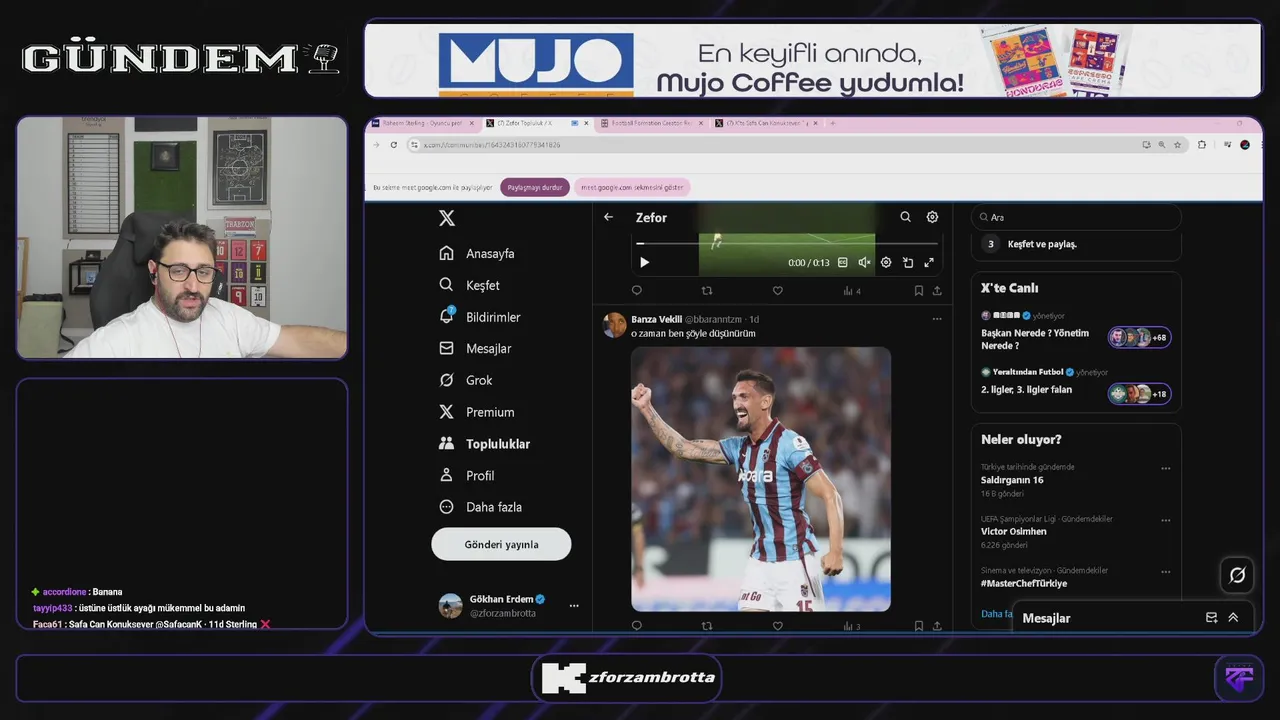Open video playback settings gear
Screen dimensions: 1280x720
click(886, 263)
